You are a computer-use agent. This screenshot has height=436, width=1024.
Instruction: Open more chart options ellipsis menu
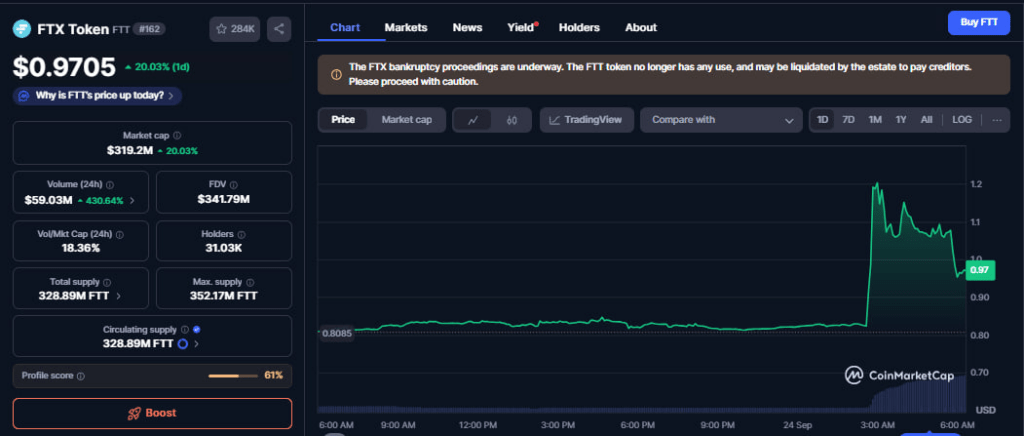coord(997,119)
